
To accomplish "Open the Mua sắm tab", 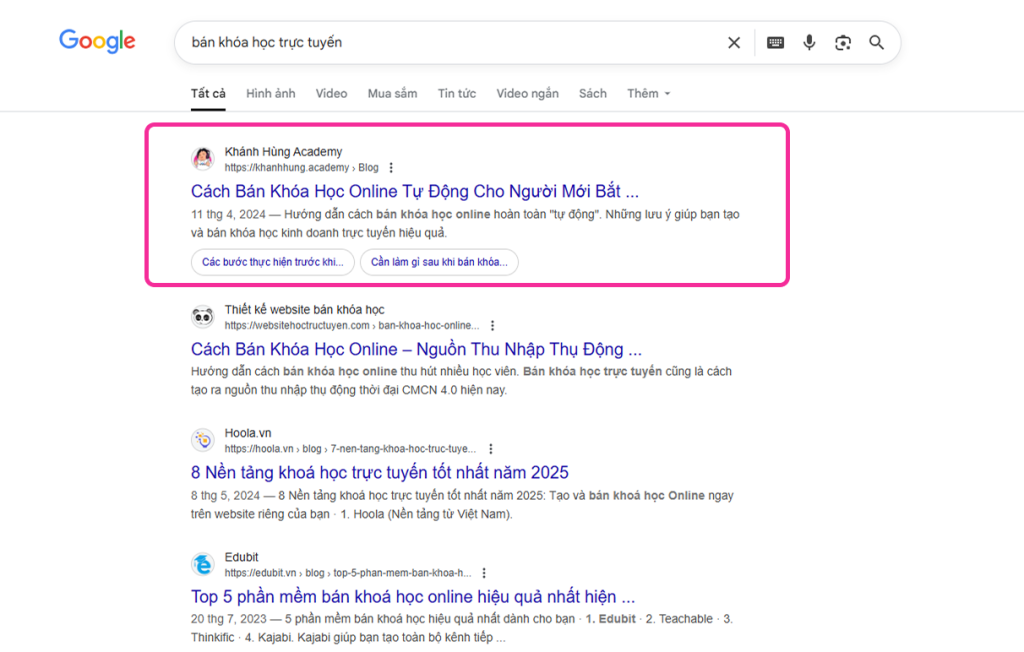I will coord(392,93).
